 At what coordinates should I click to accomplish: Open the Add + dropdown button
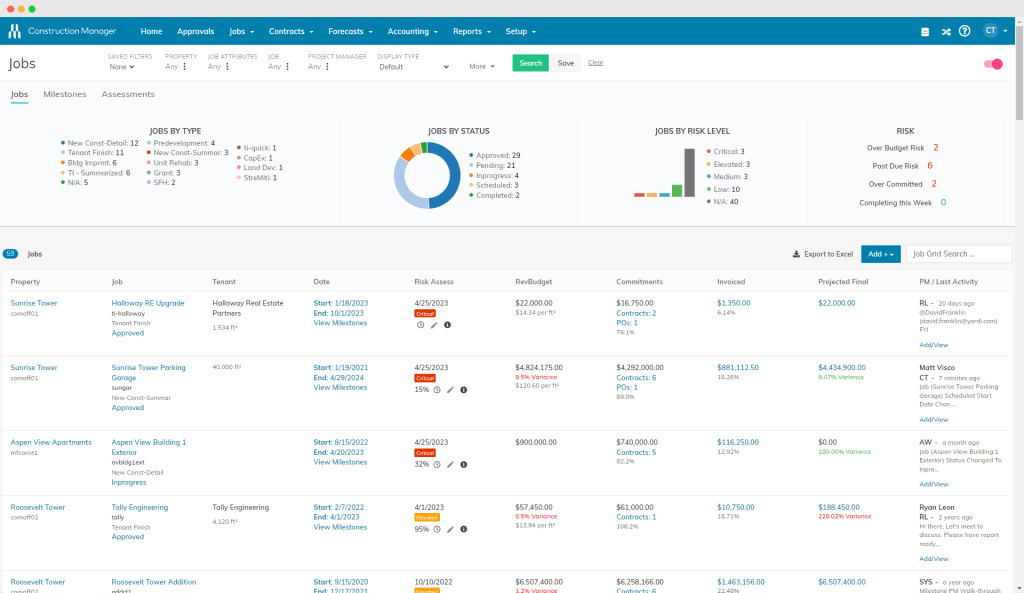pos(880,254)
